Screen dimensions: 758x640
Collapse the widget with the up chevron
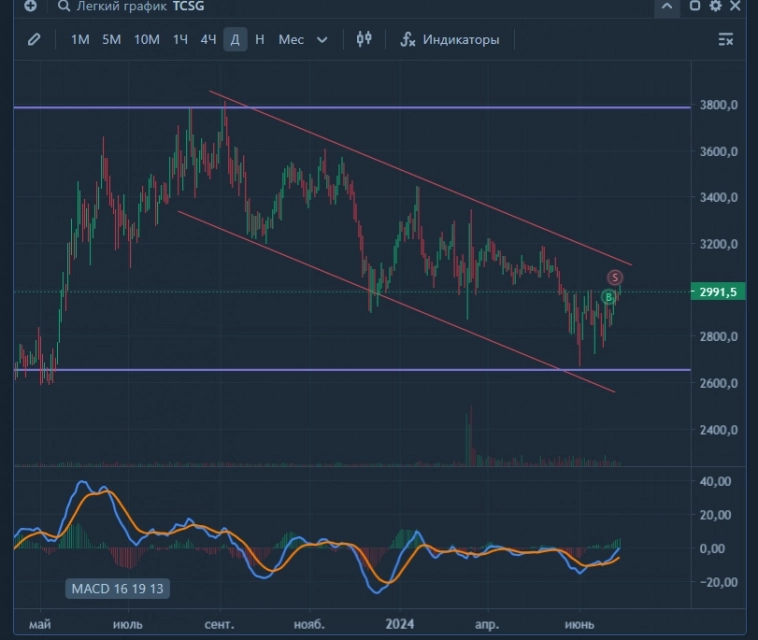(x=667, y=7)
